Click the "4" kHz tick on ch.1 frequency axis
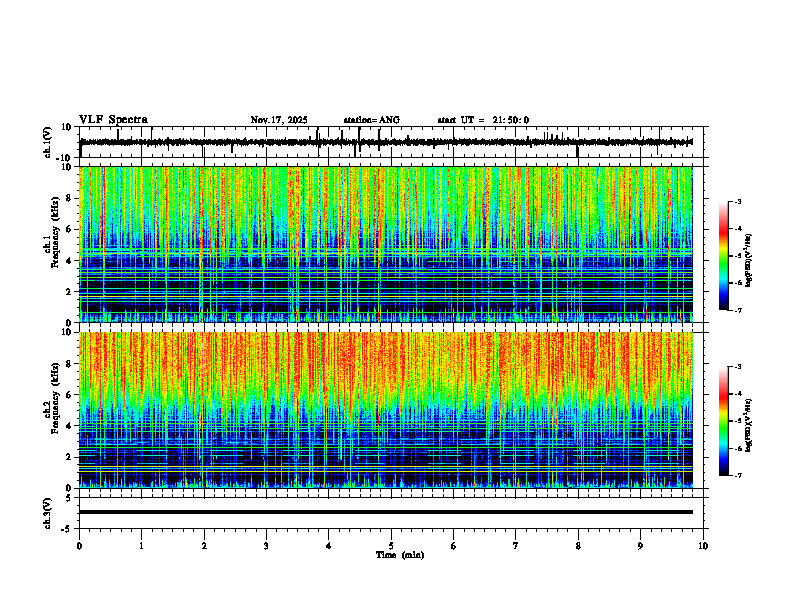Screen dimensions: 792x612 pos(69,261)
